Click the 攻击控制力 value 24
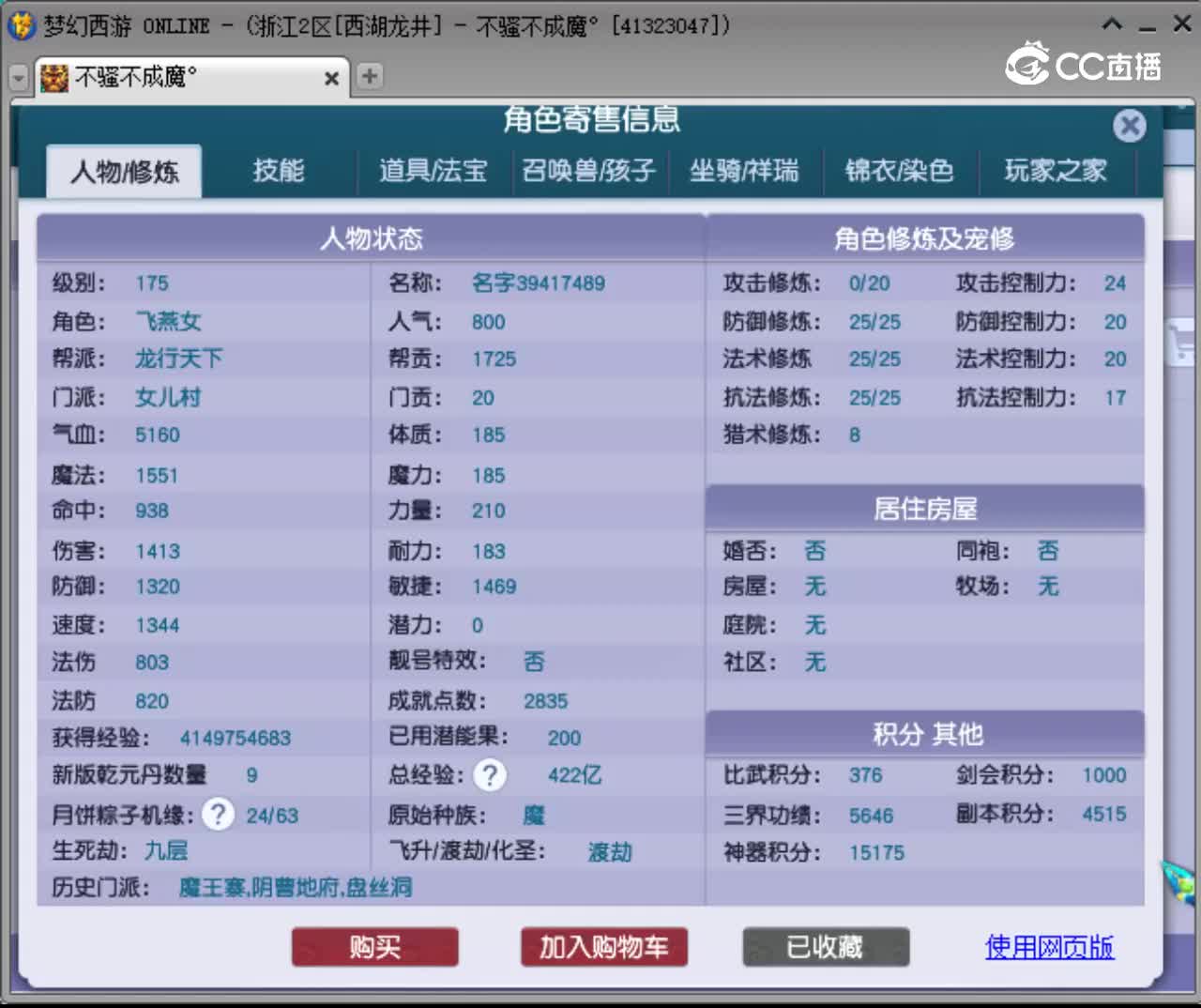Image resolution: width=1201 pixels, height=1008 pixels. (x=1115, y=283)
